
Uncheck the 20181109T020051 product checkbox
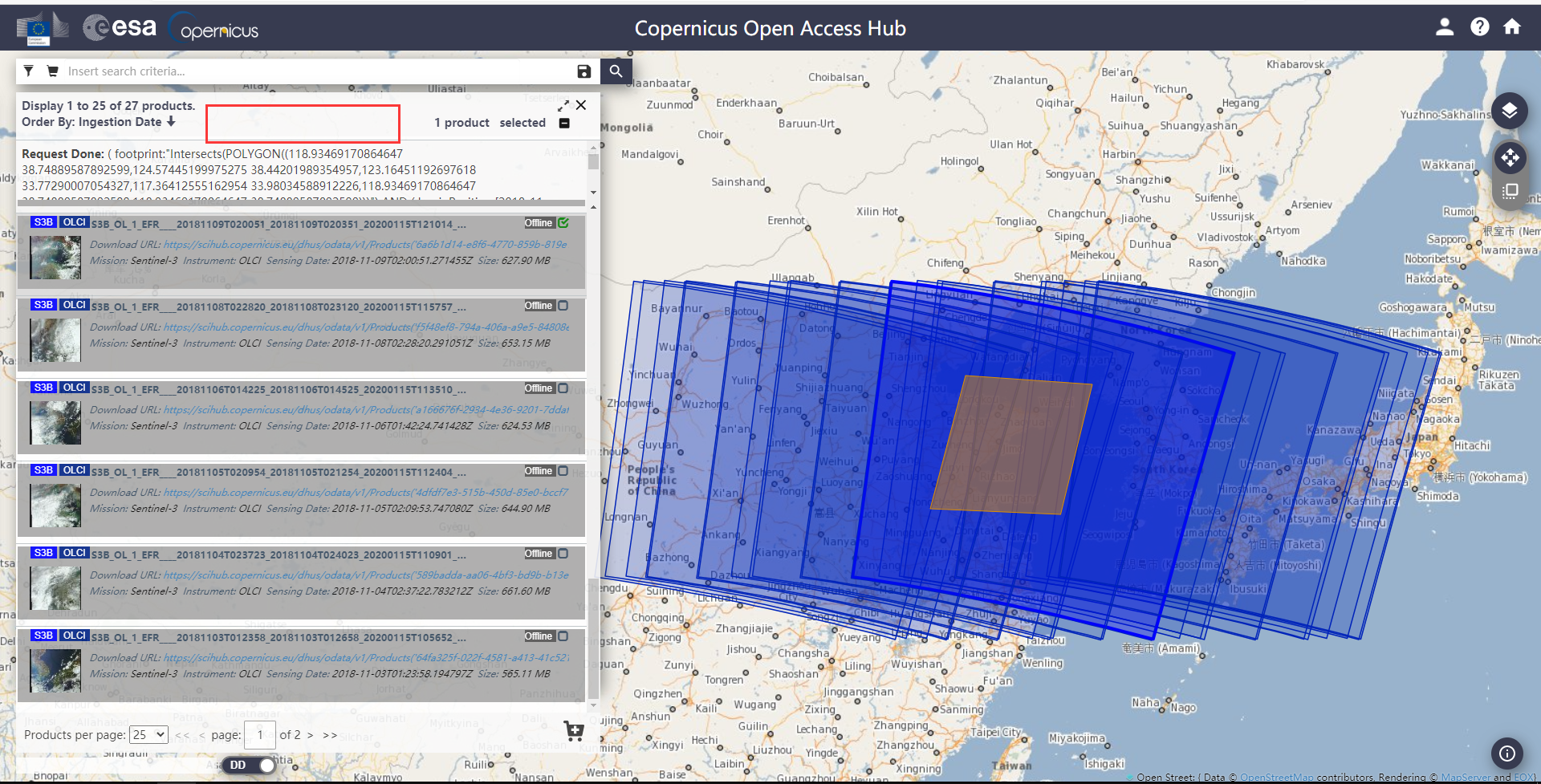tap(563, 223)
